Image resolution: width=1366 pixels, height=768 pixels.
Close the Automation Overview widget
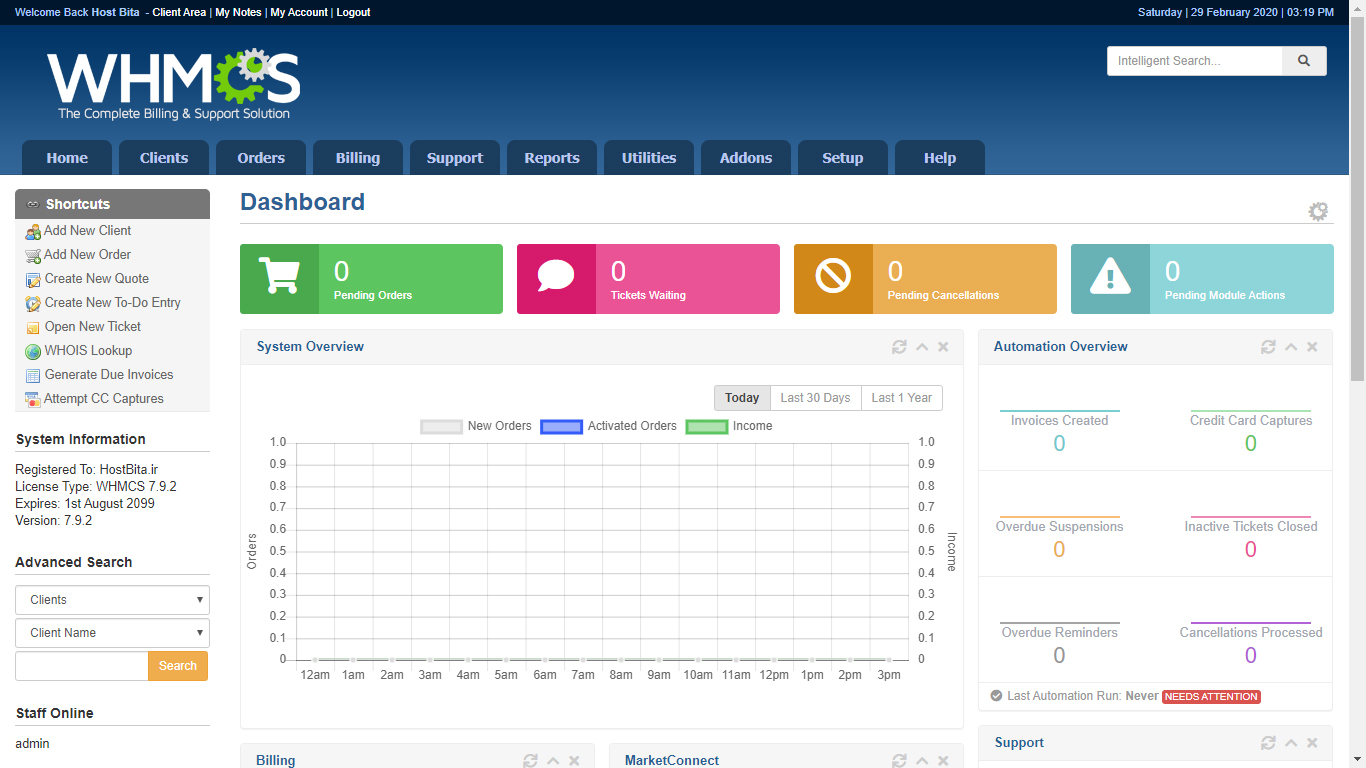click(x=1312, y=347)
